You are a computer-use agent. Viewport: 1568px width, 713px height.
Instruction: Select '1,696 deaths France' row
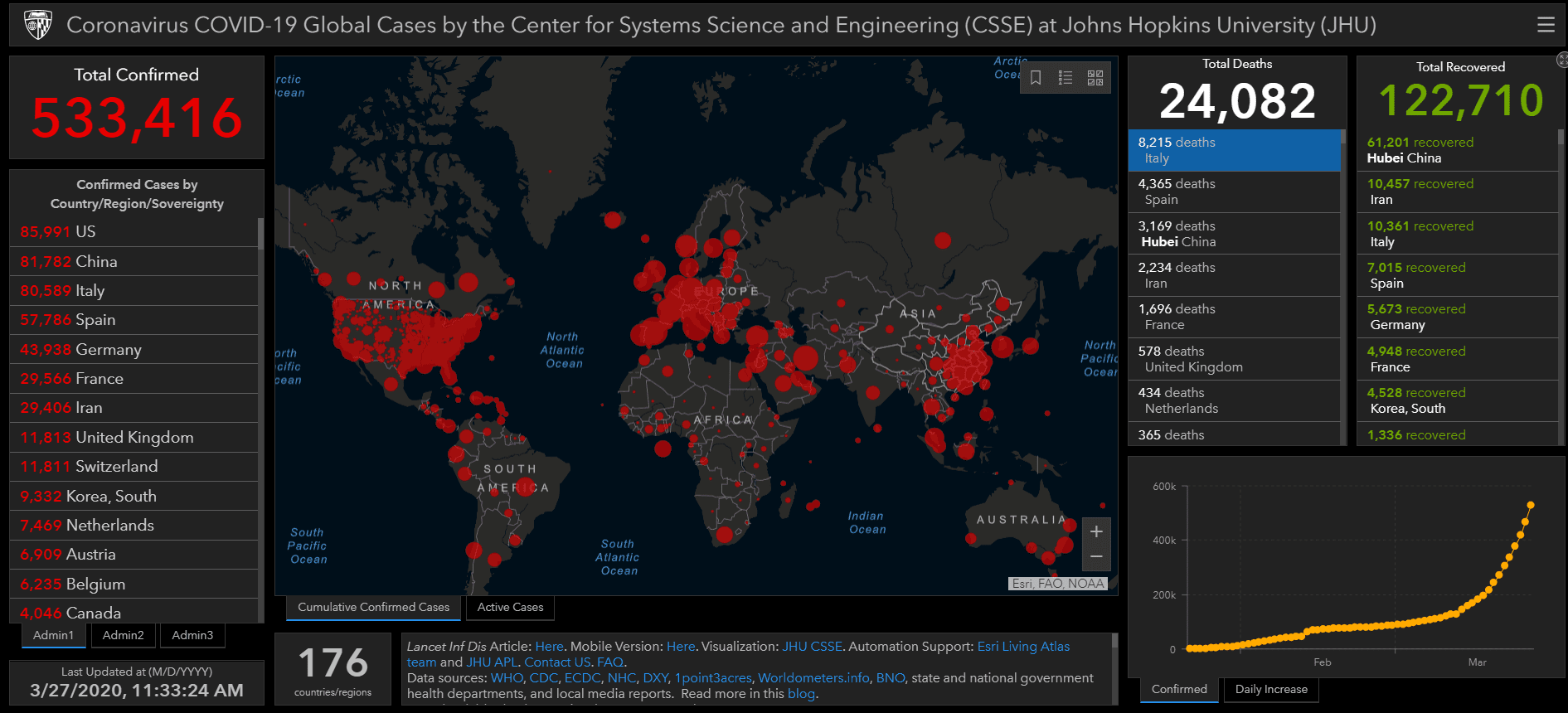coord(1234,318)
